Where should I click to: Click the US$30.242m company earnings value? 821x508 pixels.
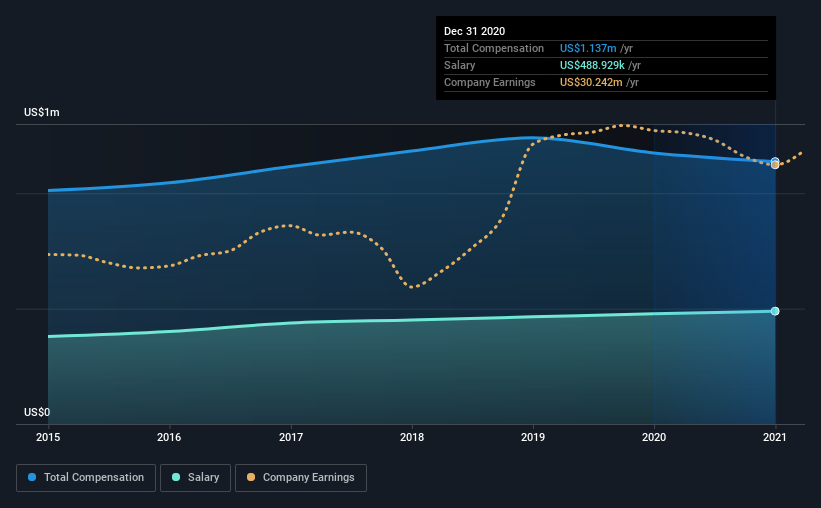click(x=591, y=83)
